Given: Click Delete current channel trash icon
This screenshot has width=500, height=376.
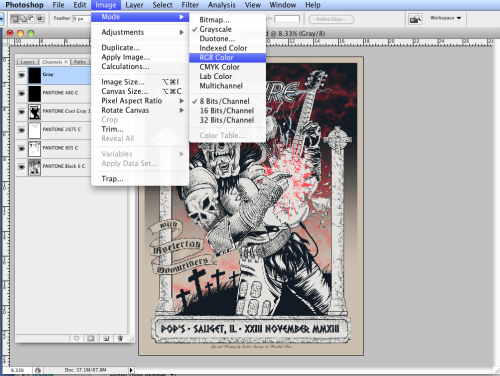Looking at the screenshot, I should click(x=120, y=338).
